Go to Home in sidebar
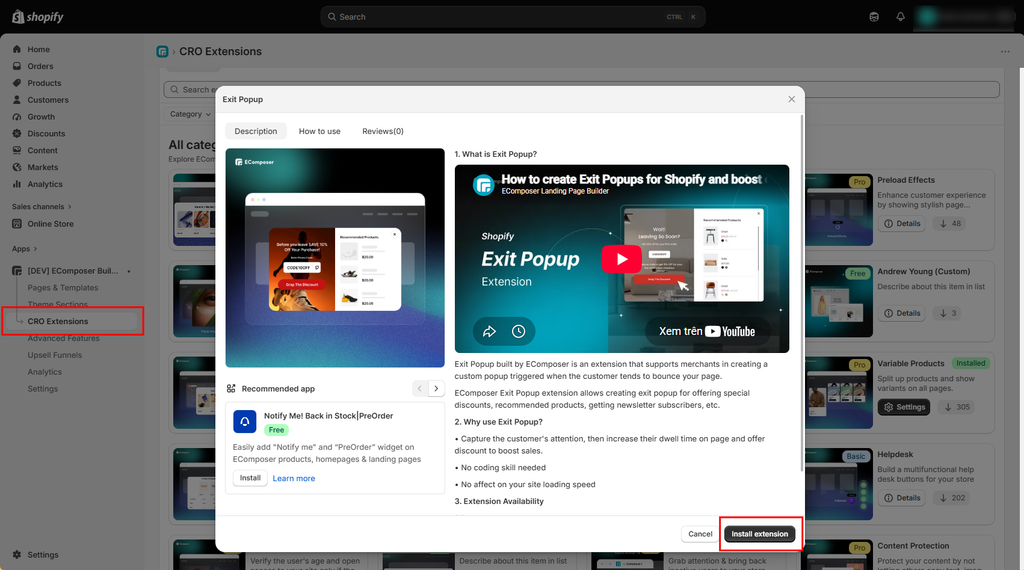 39,49
